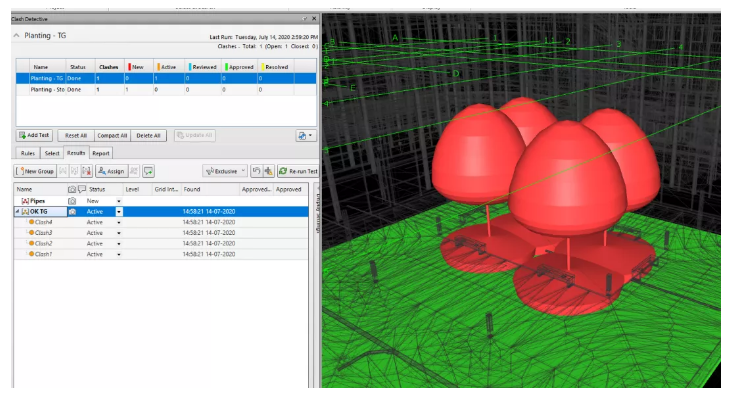Re-run the clash test
The width and height of the screenshot is (729, 395).
(x=298, y=171)
